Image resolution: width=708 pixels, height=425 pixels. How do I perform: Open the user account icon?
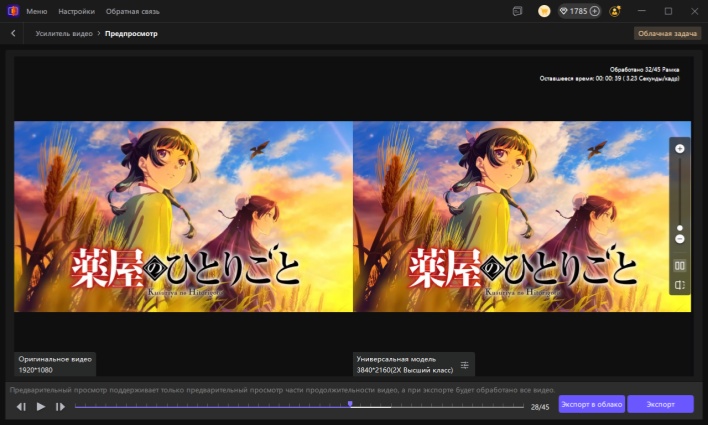coord(615,11)
